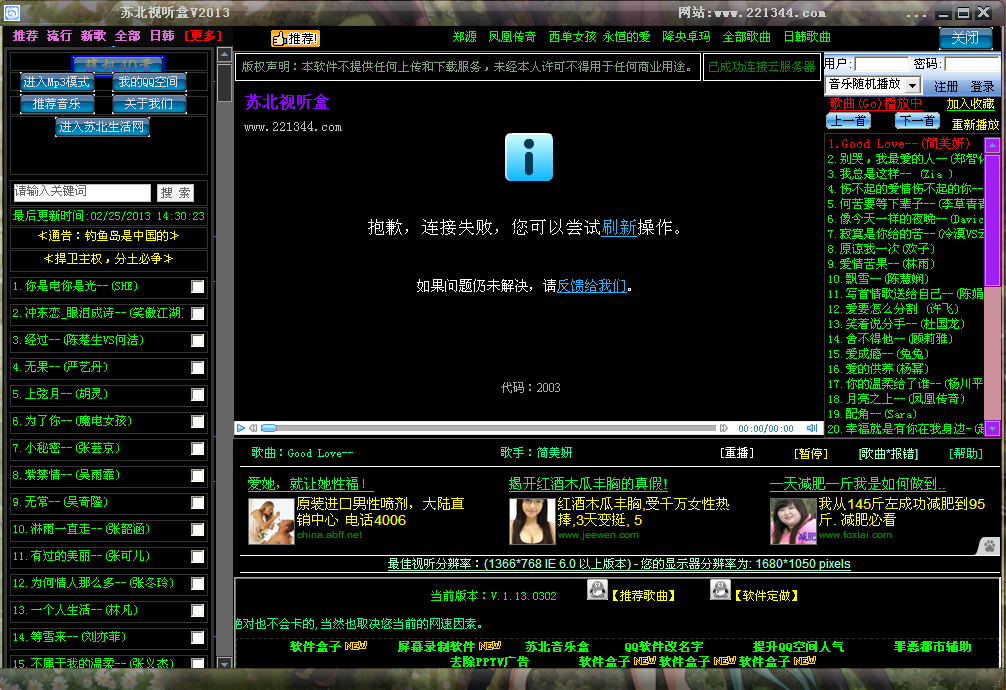Click the 刷新 refresh link
The image size is (1006, 690).
click(x=618, y=227)
